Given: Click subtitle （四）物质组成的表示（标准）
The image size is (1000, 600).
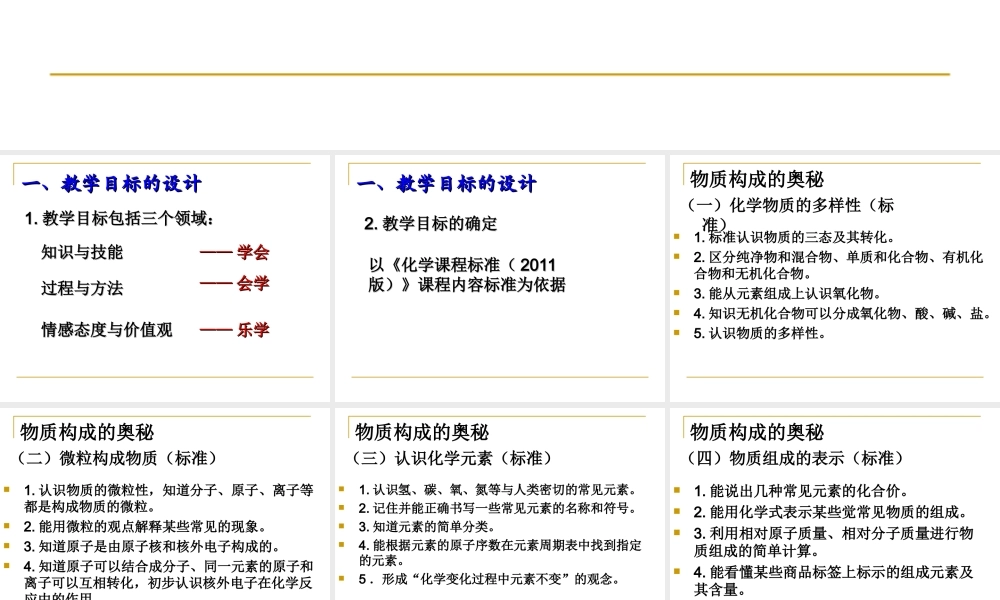Looking at the screenshot, I should click(797, 458).
